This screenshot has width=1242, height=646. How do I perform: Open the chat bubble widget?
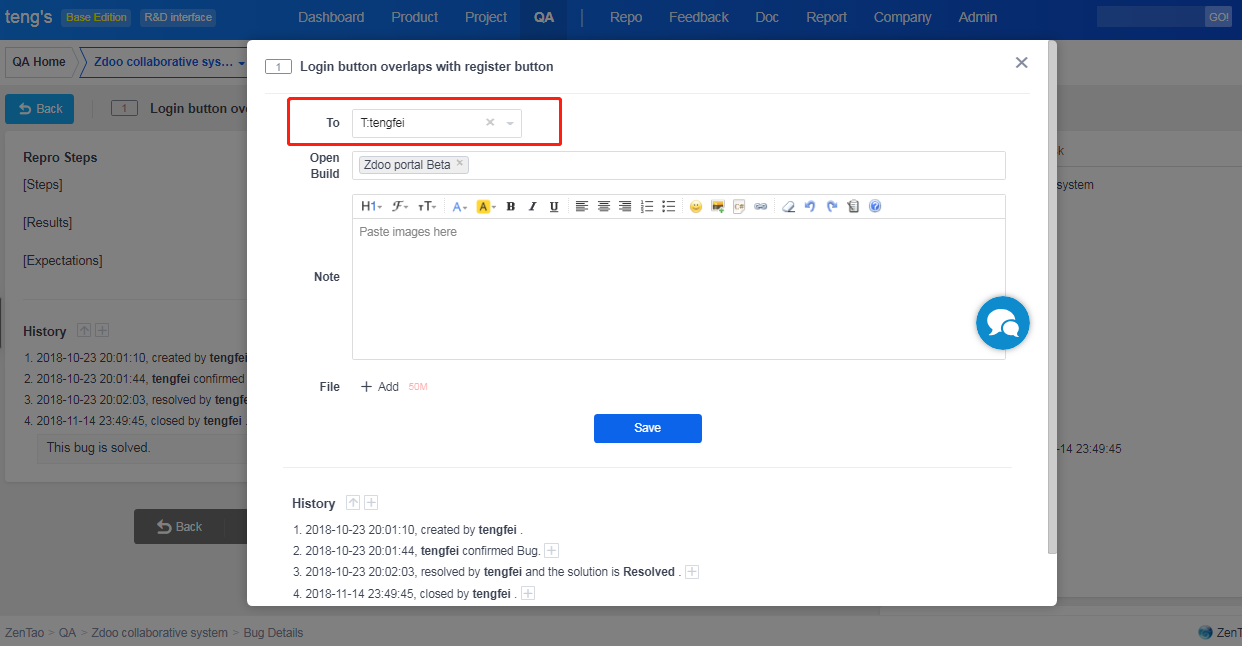(x=1002, y=323)
